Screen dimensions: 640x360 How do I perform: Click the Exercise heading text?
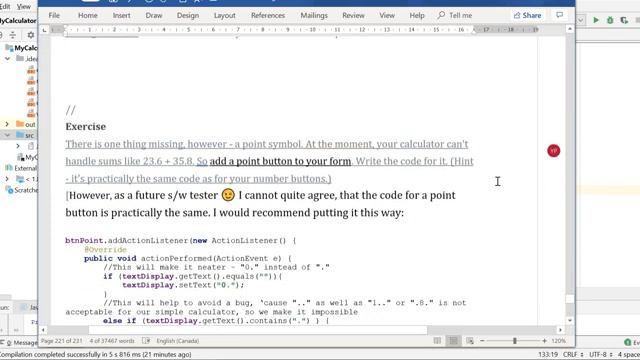tap(85, 127)
